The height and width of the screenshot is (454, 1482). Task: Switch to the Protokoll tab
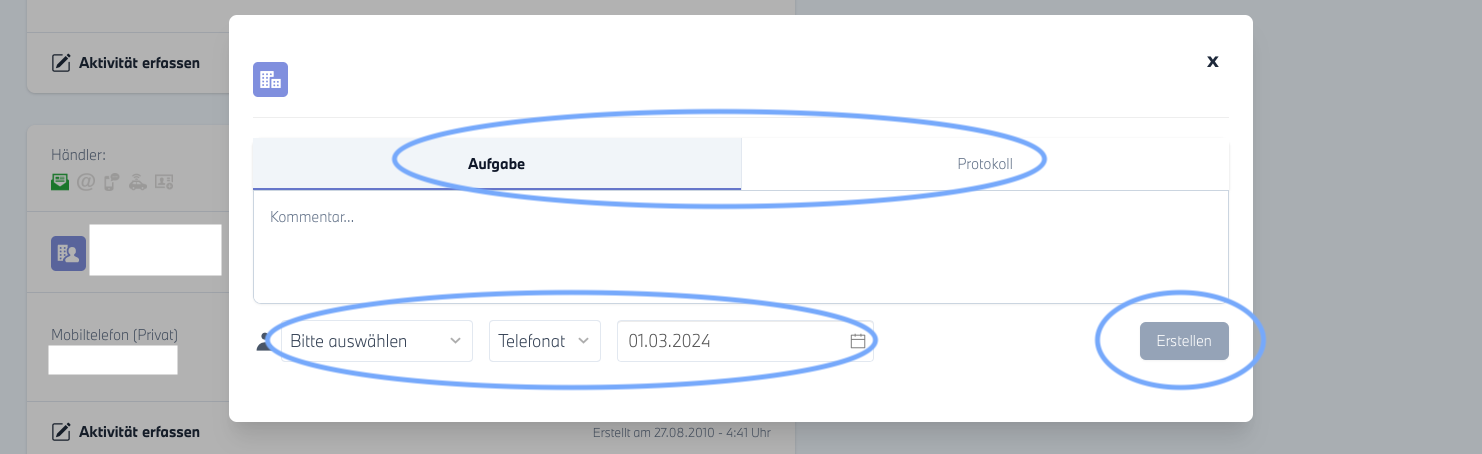[984, 164]
